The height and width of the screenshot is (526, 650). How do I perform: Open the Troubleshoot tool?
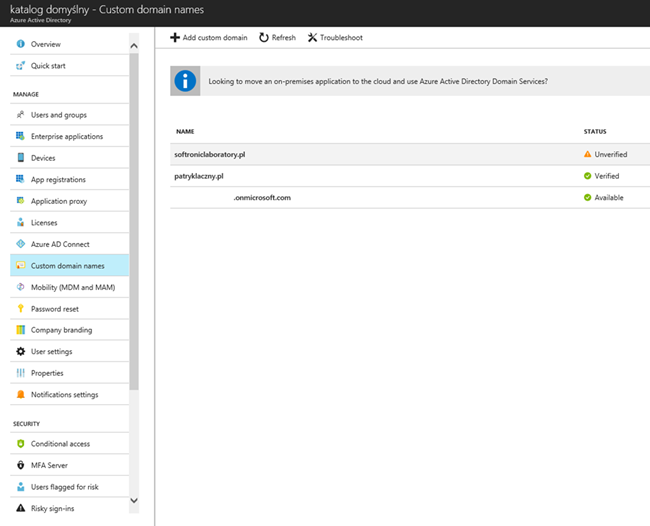pos(335,38)
